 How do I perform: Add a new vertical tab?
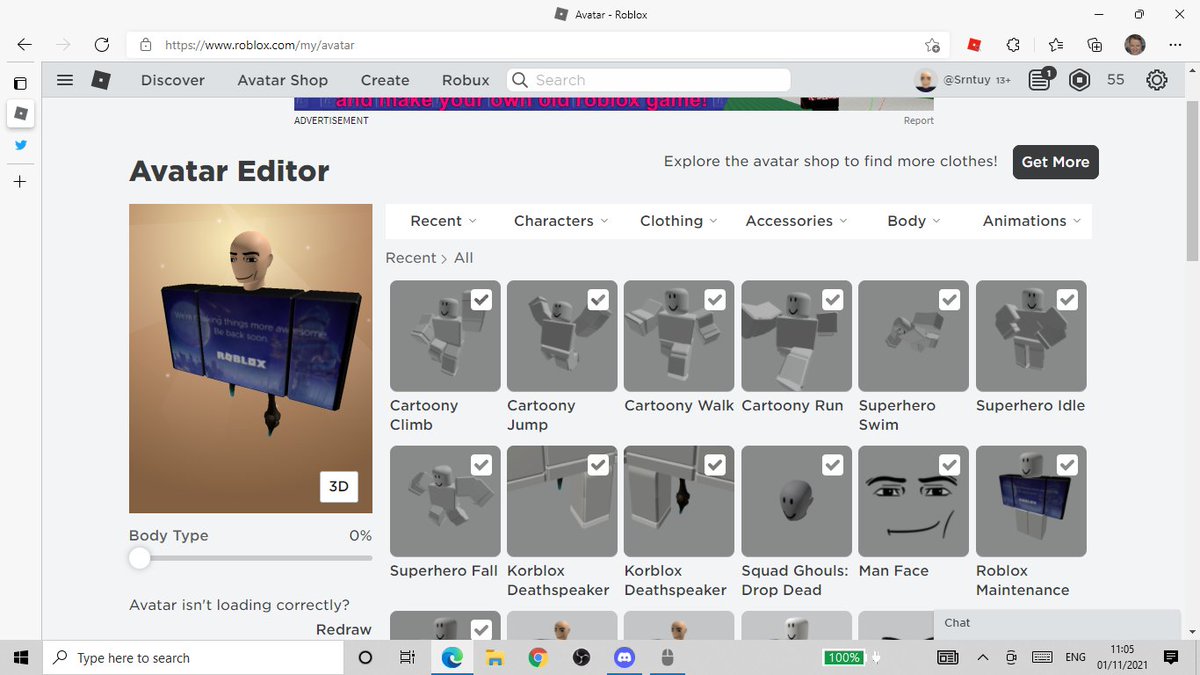(x=20, y=182)
